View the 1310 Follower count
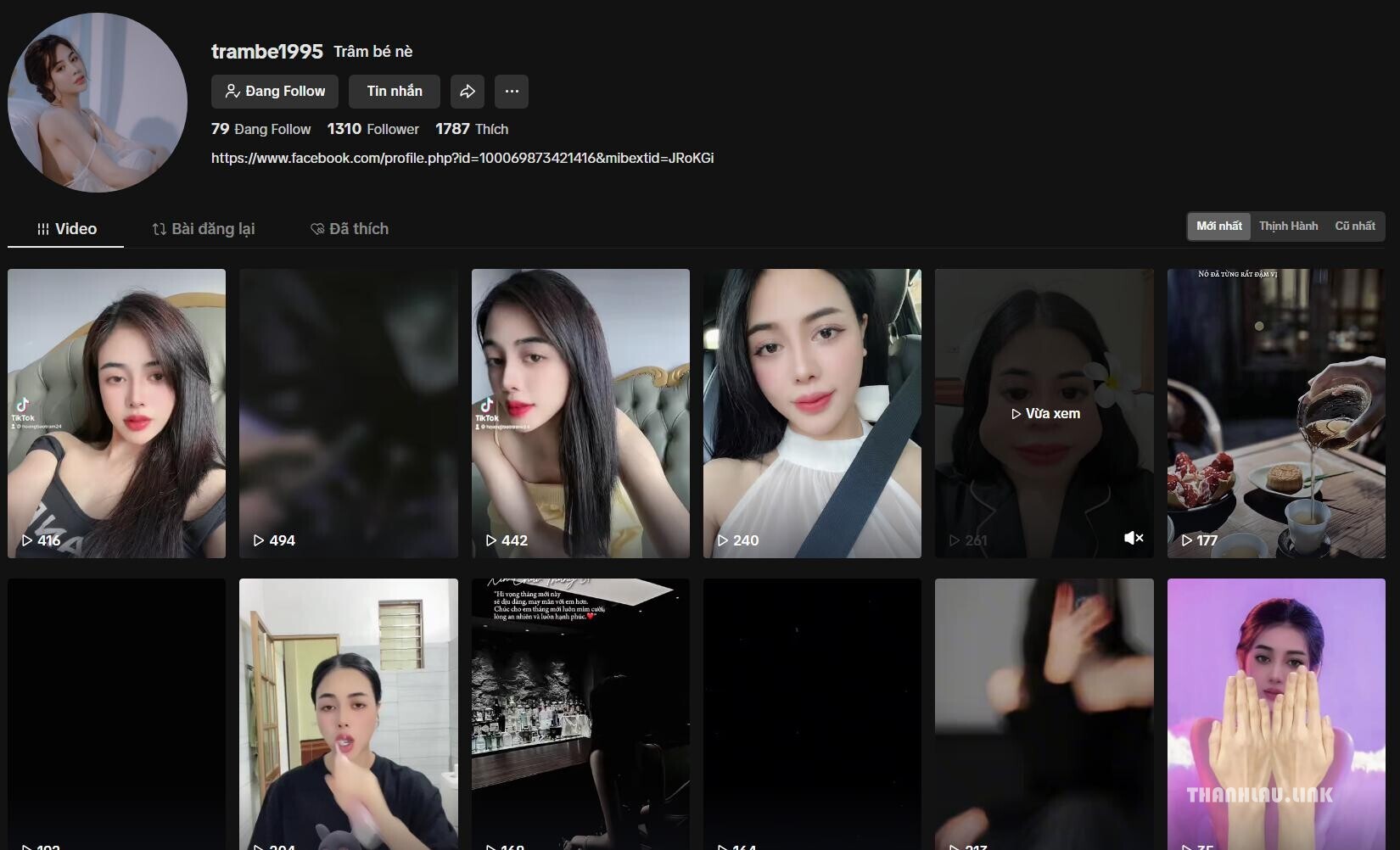Screen dimensions: 1400x850 [x=373, y=129]
